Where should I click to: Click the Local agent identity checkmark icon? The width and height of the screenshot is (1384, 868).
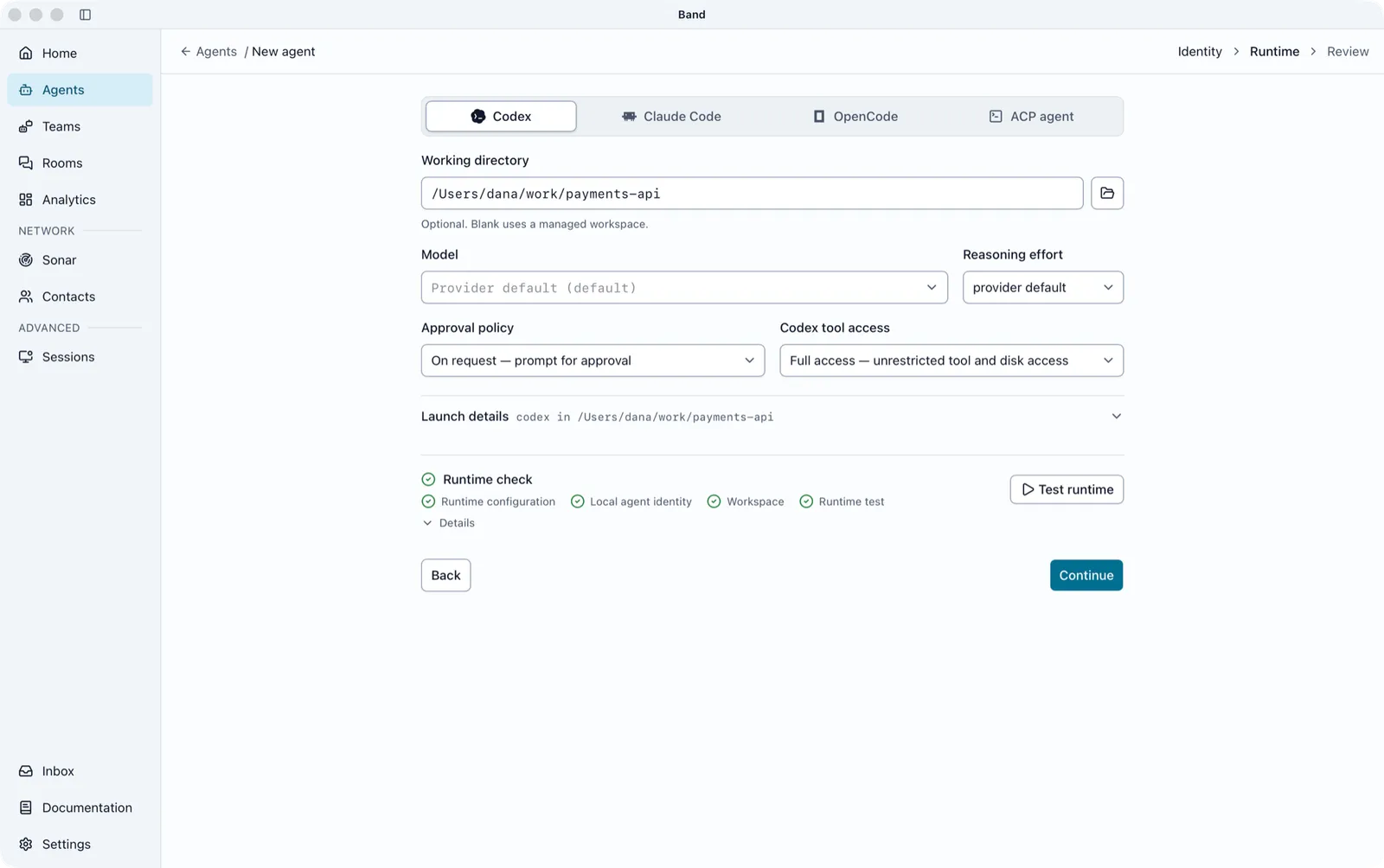pos(578,501)
